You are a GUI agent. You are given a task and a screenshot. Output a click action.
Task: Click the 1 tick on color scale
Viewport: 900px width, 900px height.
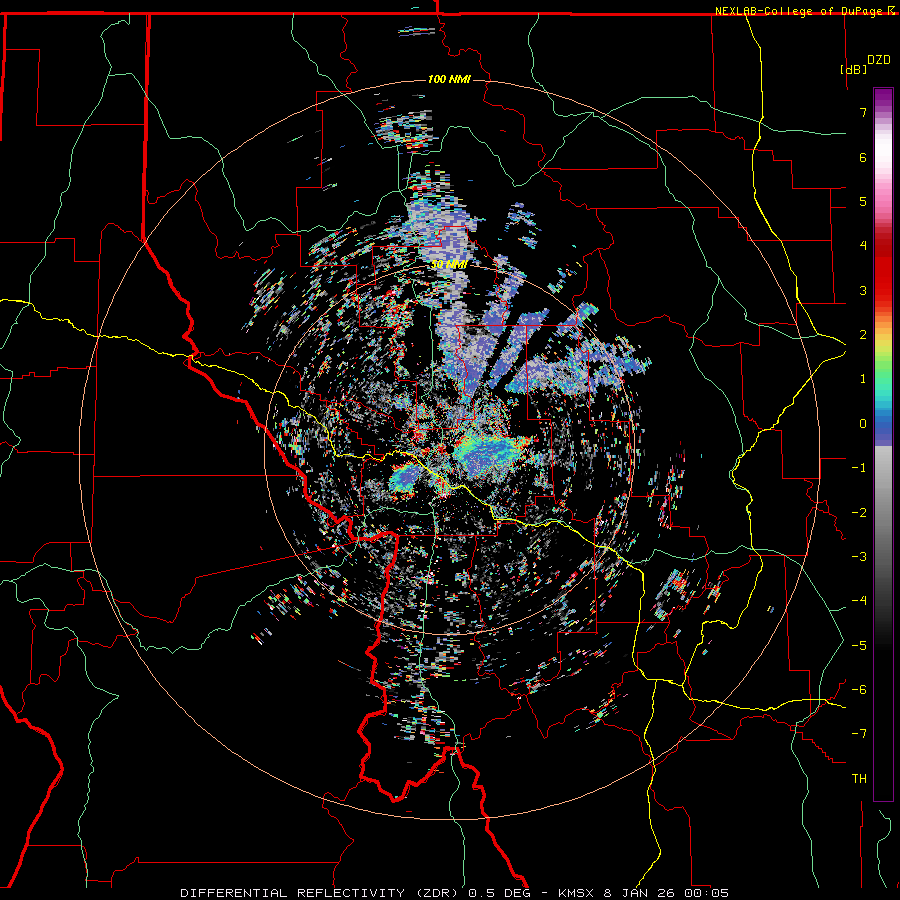863,379
